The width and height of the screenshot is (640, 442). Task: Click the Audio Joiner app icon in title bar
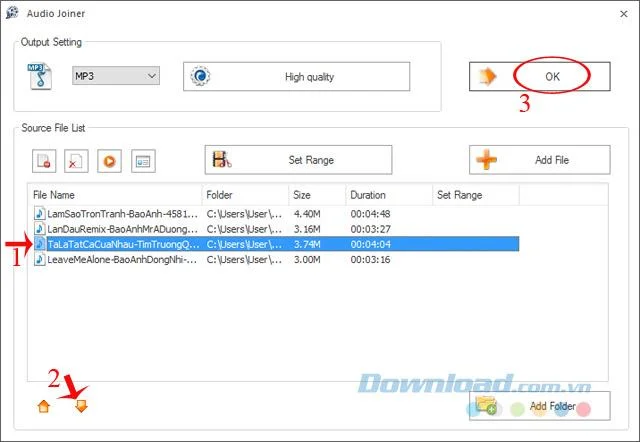click(12, 13)
